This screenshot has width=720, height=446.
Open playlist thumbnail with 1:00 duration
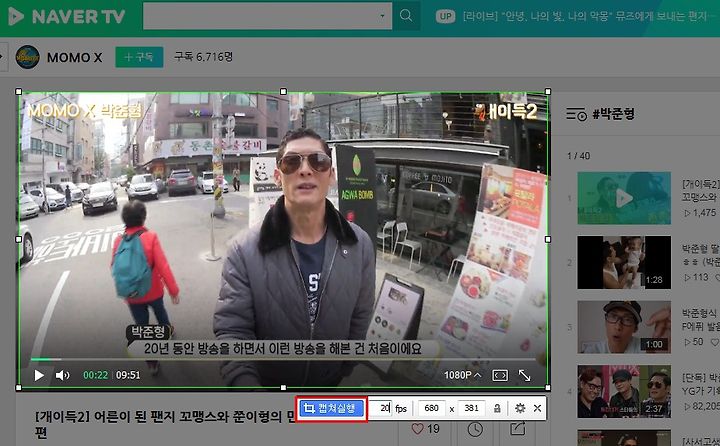pos(624,327)
